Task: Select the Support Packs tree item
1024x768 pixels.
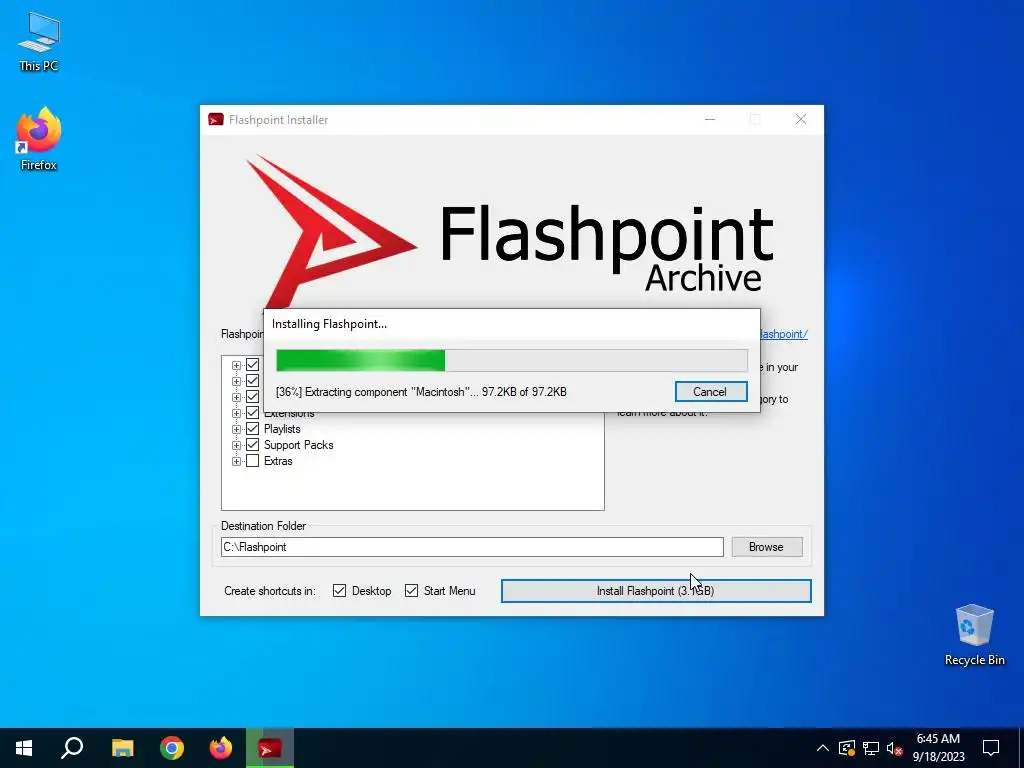Action: pos(298,445)
